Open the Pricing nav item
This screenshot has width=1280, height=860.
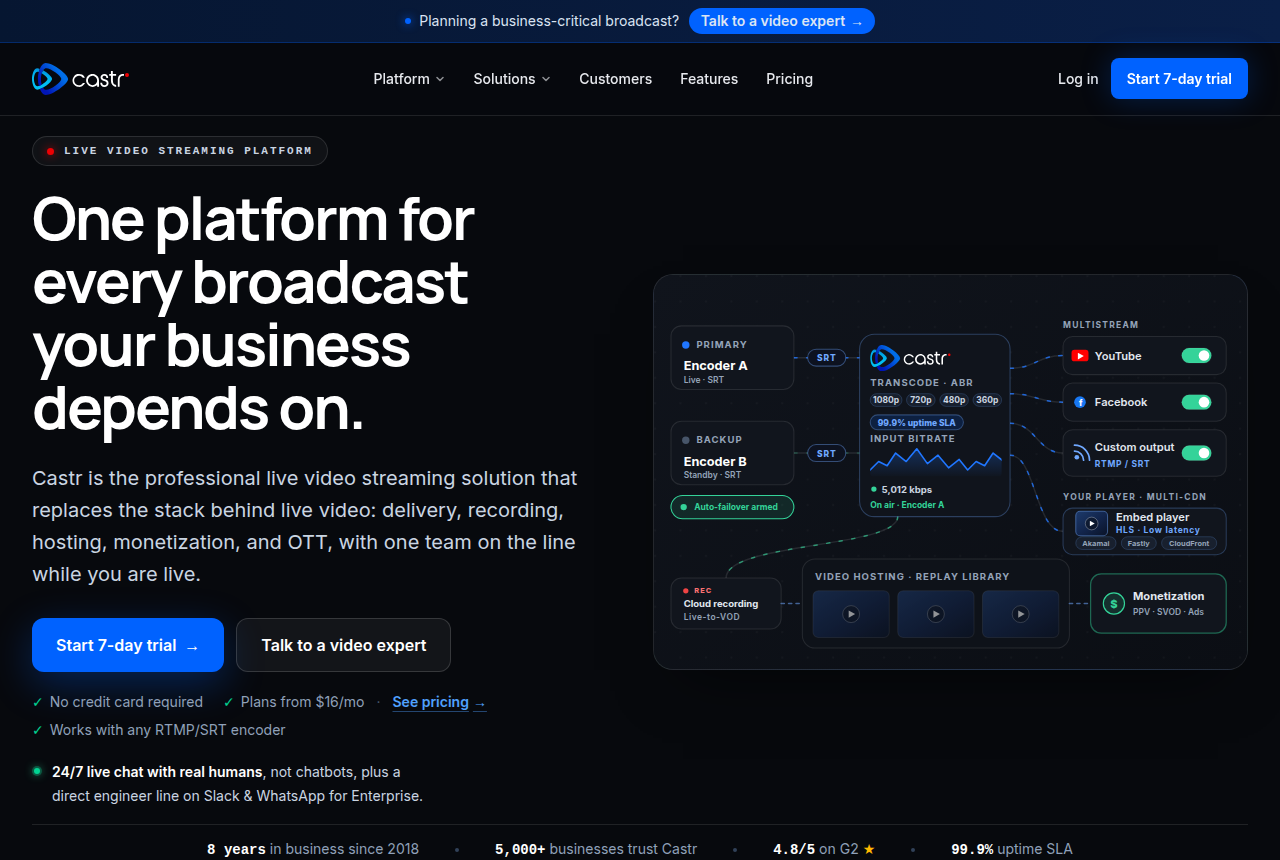(789, 79)
